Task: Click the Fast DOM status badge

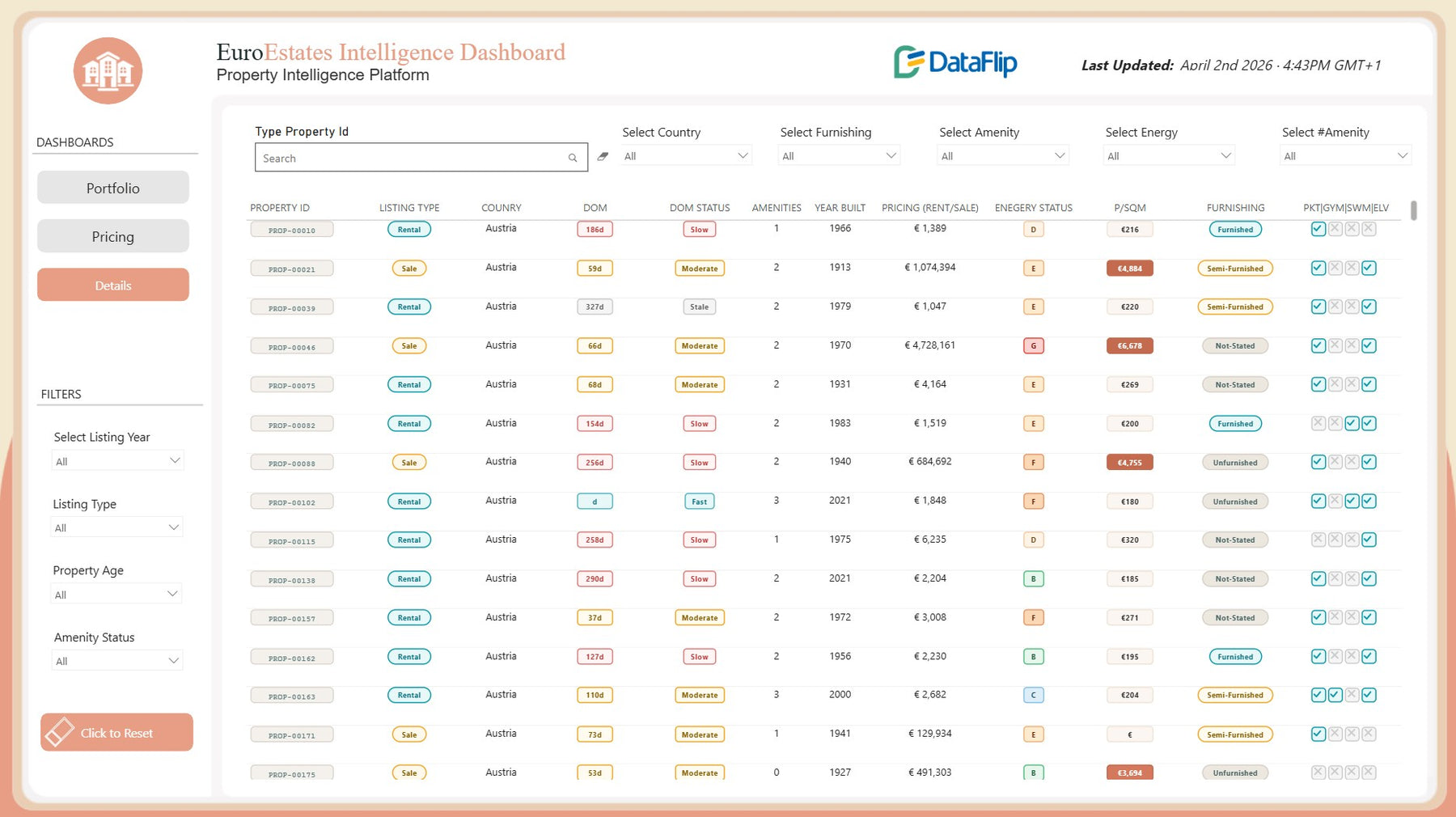Action: (699, 502)
